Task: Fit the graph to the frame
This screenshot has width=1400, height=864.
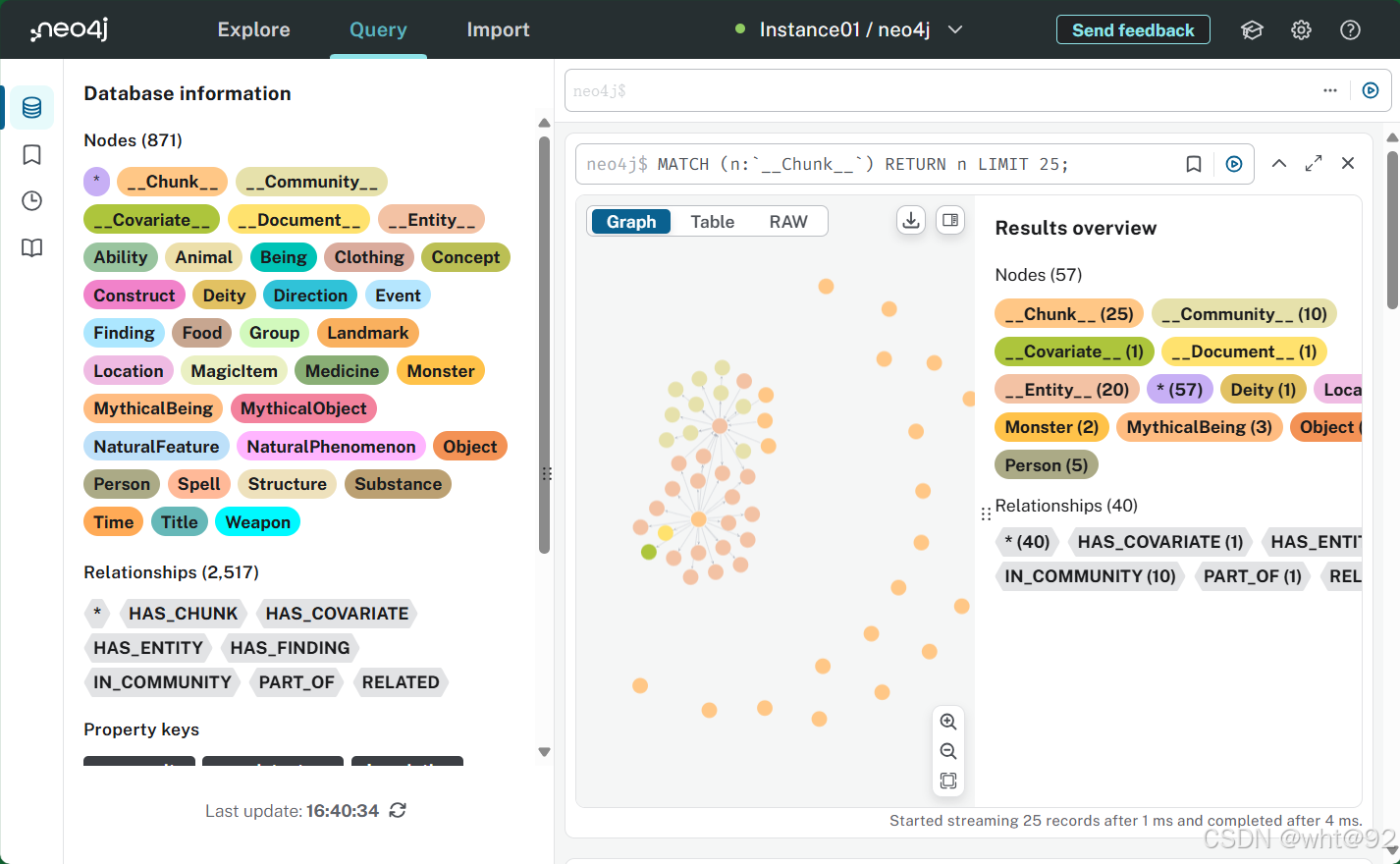Action: [x=947, y=781]
